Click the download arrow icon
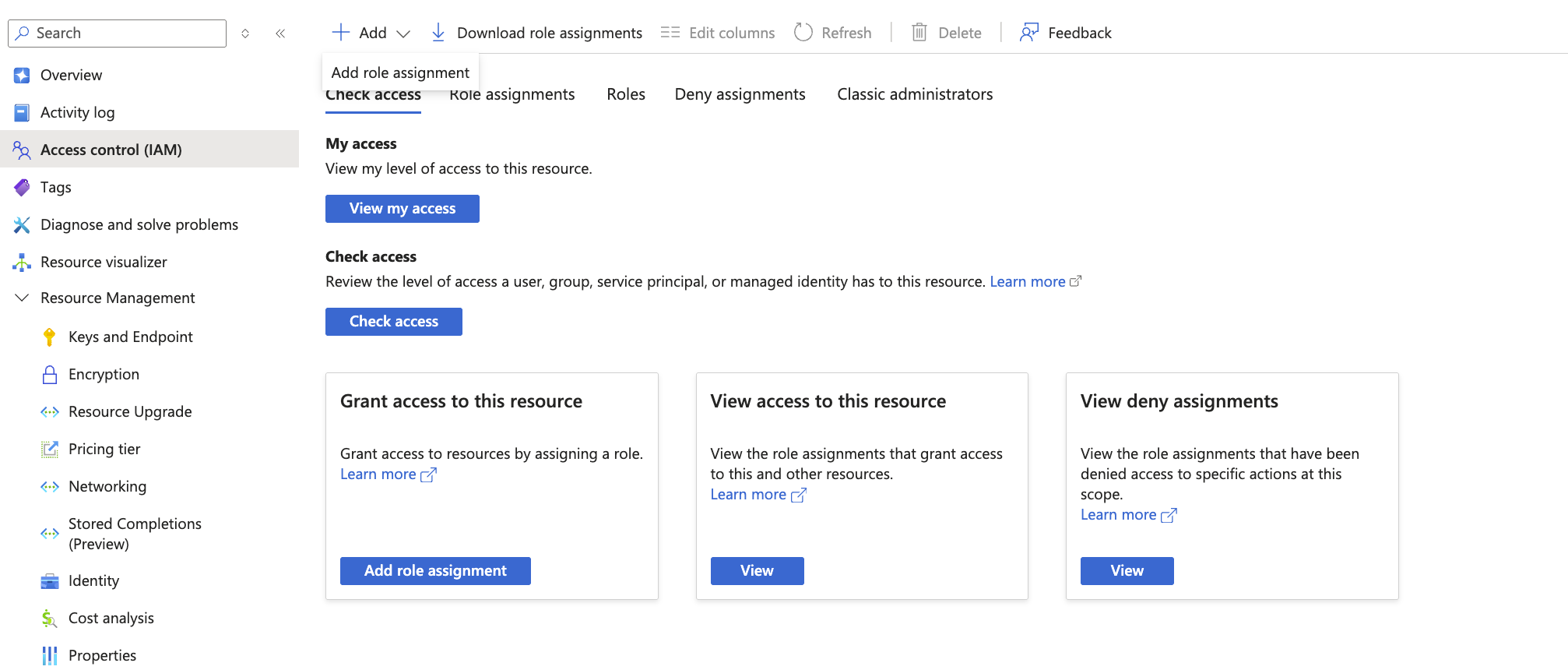Viewport: 1568px width, 670px height. coord(438,33)
